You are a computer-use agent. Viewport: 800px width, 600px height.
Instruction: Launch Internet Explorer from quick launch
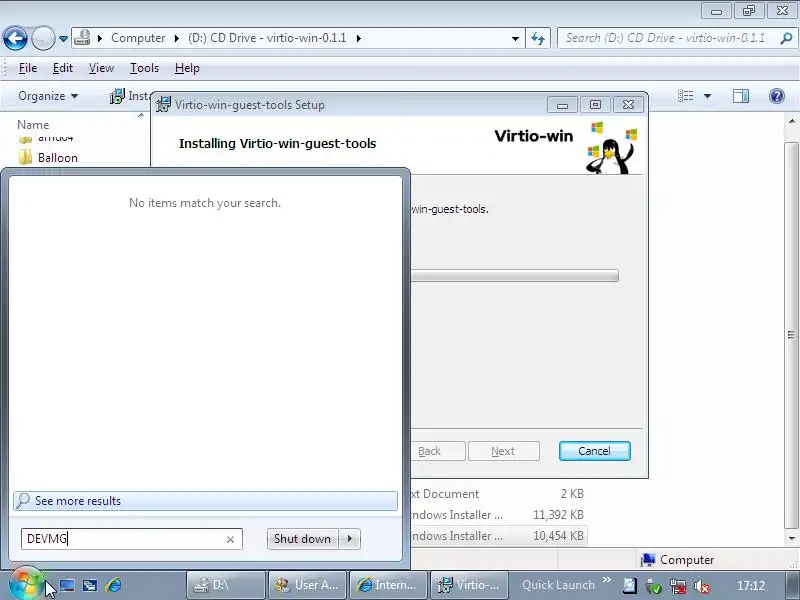click(113, 585)
